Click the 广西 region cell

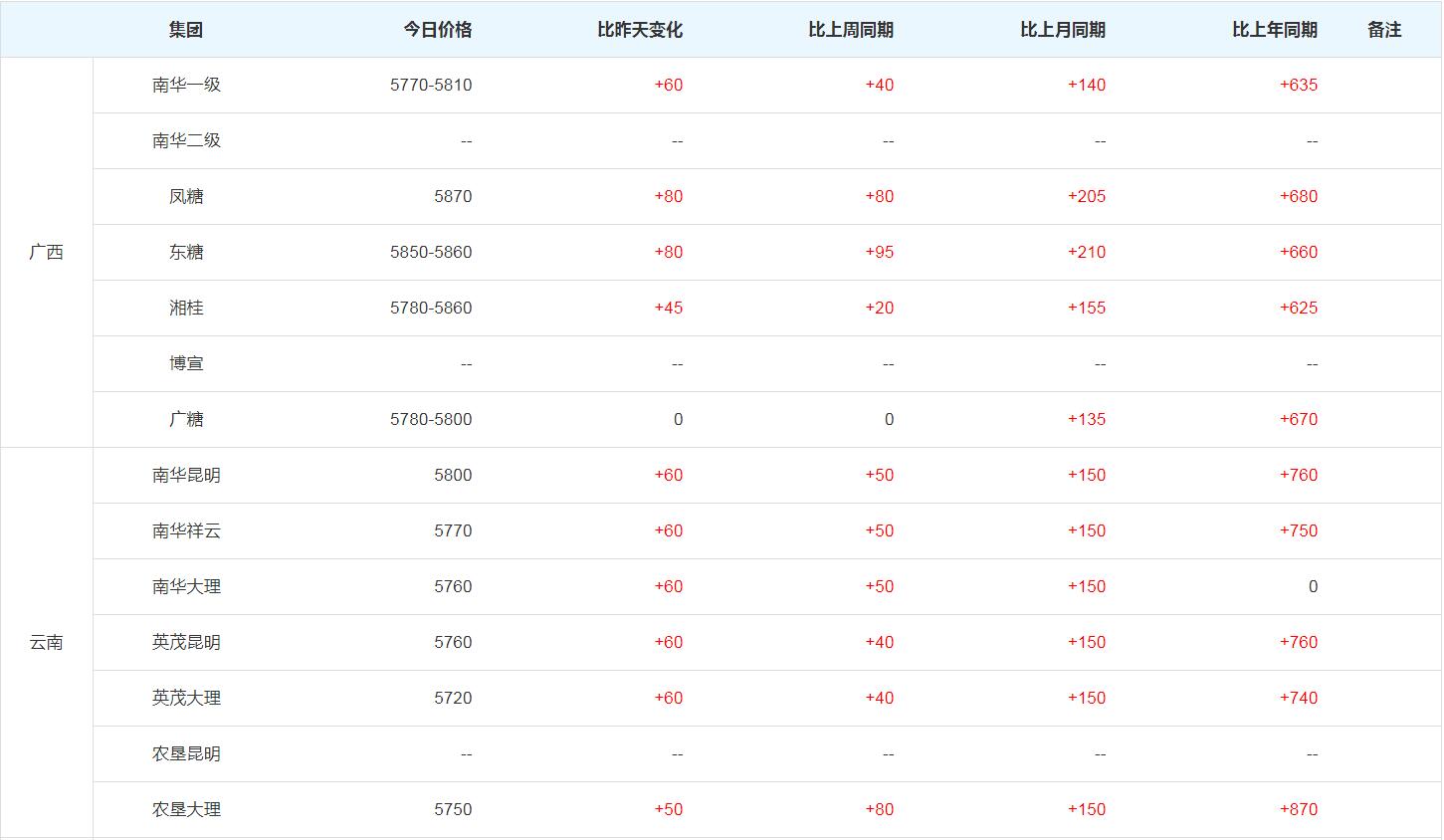click(x=47, y=252)
